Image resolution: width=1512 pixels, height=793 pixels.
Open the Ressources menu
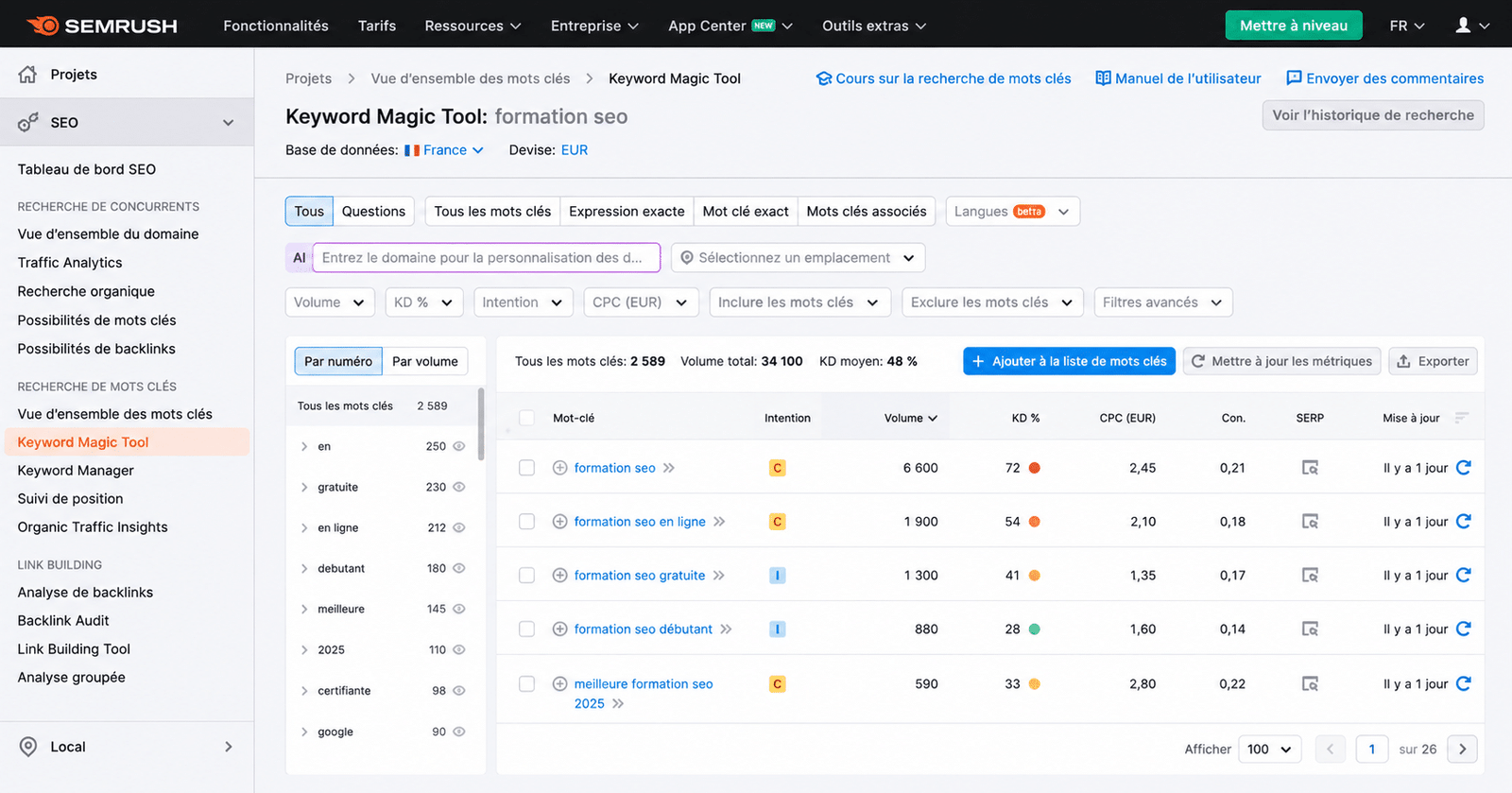[472, 26]
